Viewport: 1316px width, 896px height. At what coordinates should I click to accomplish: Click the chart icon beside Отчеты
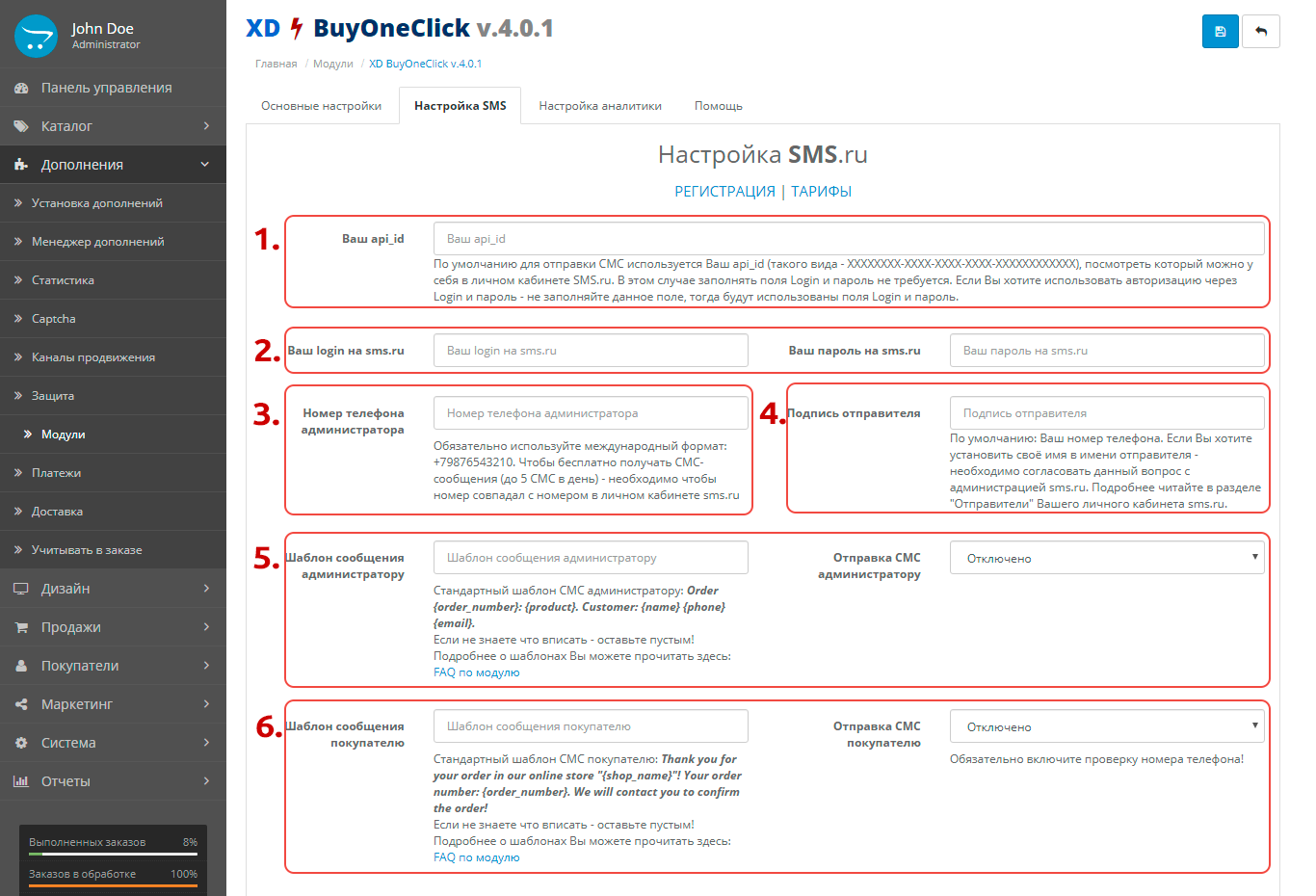21,781
